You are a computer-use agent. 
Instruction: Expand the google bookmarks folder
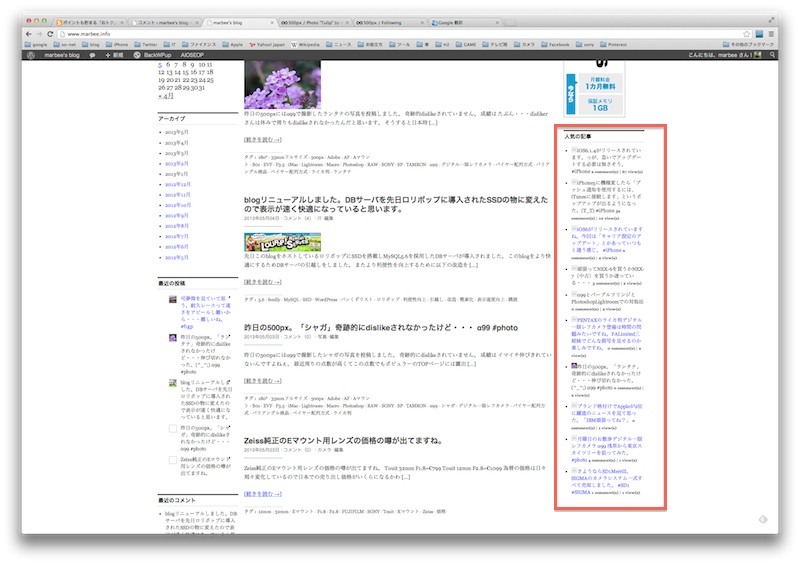pyautogui.click(x=36, y=44)
